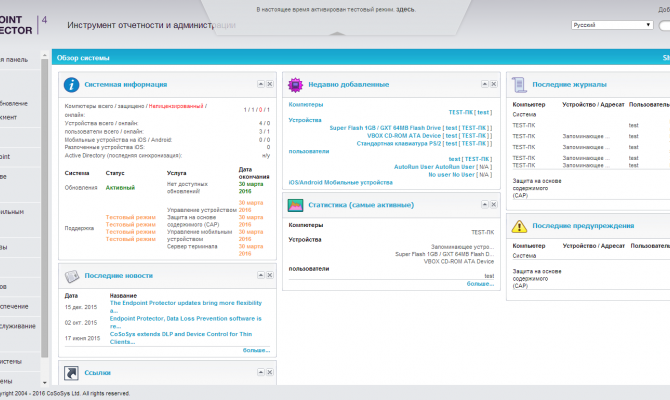Close the Ссылки panel
This screenshot has height=400, width=670.
270,372
